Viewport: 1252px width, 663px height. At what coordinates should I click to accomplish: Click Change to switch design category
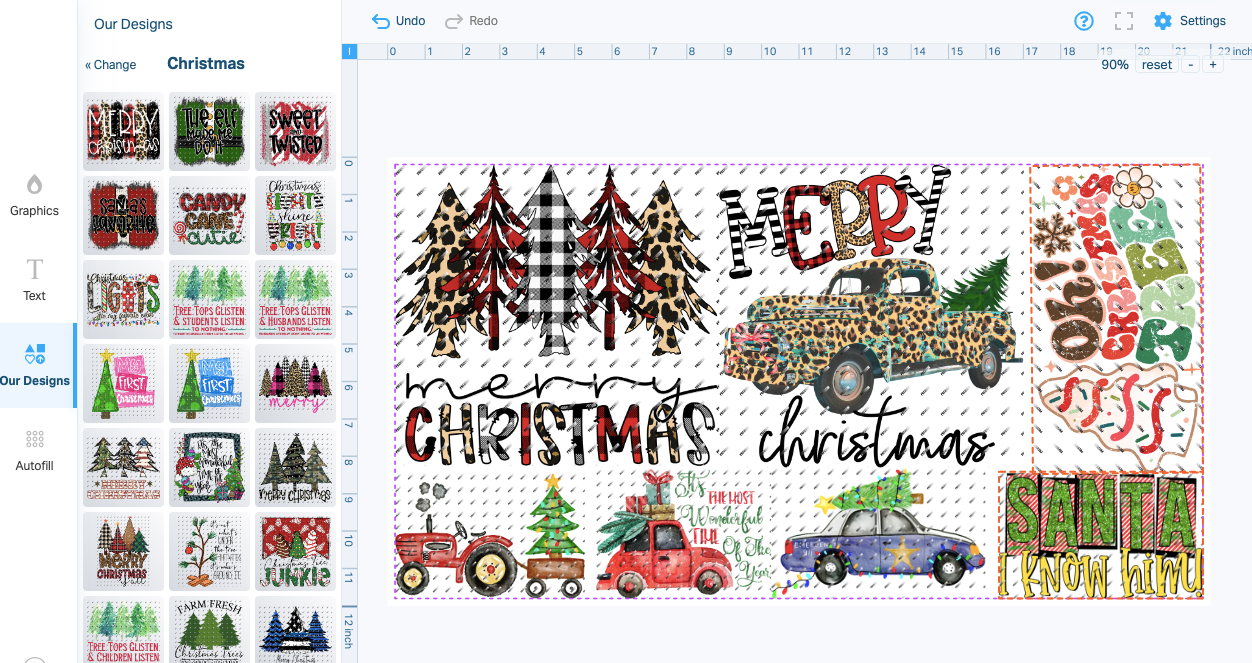(111, 65)
